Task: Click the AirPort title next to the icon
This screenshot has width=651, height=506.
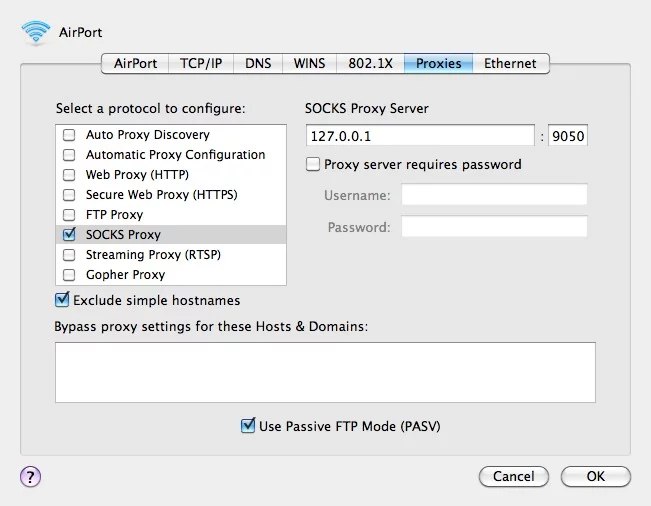Action: click(81, 32)
